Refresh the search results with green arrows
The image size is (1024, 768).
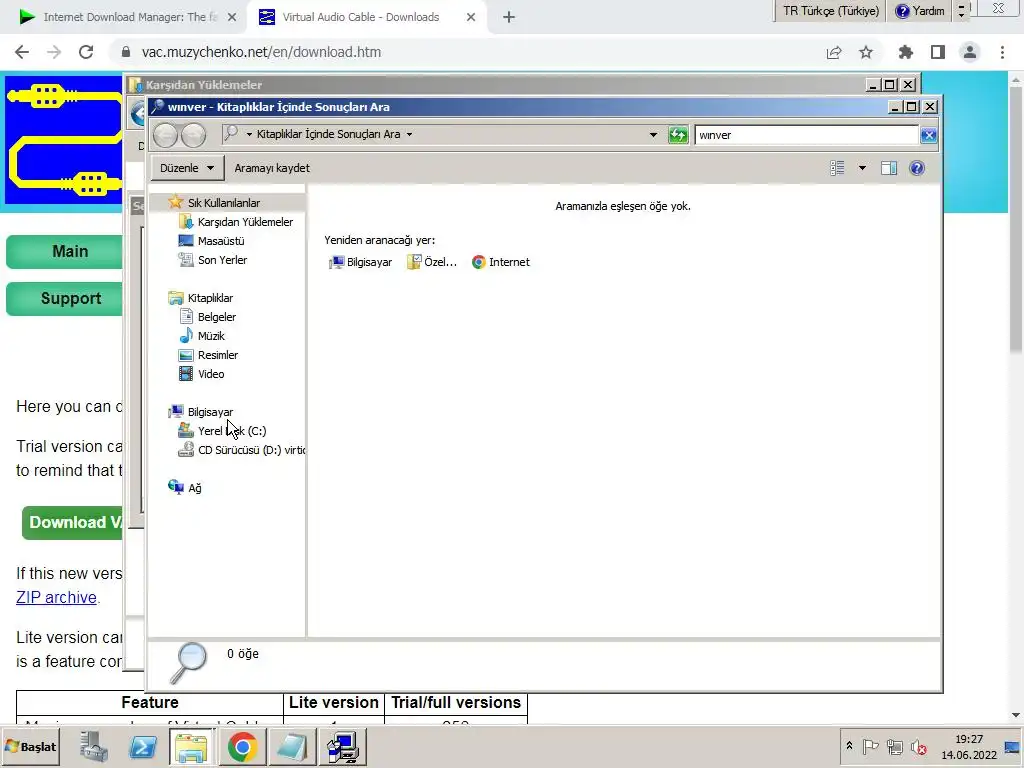pos(678,135)
